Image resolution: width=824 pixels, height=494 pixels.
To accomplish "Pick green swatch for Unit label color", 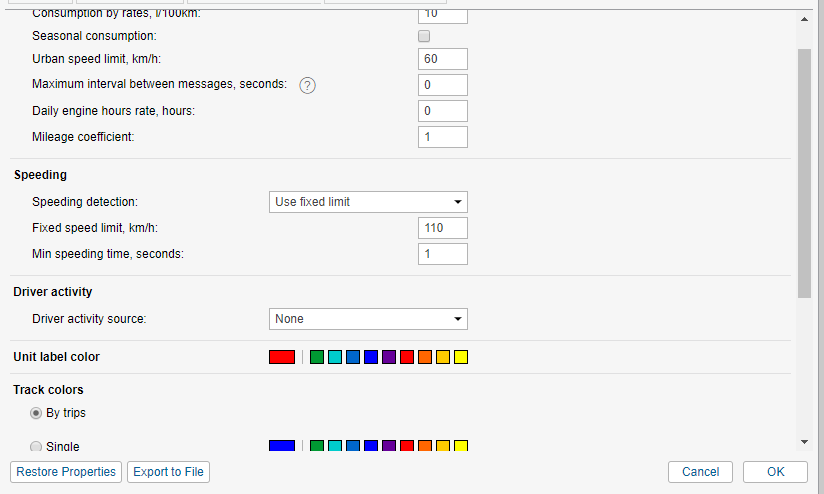I will tap(317, 357).
